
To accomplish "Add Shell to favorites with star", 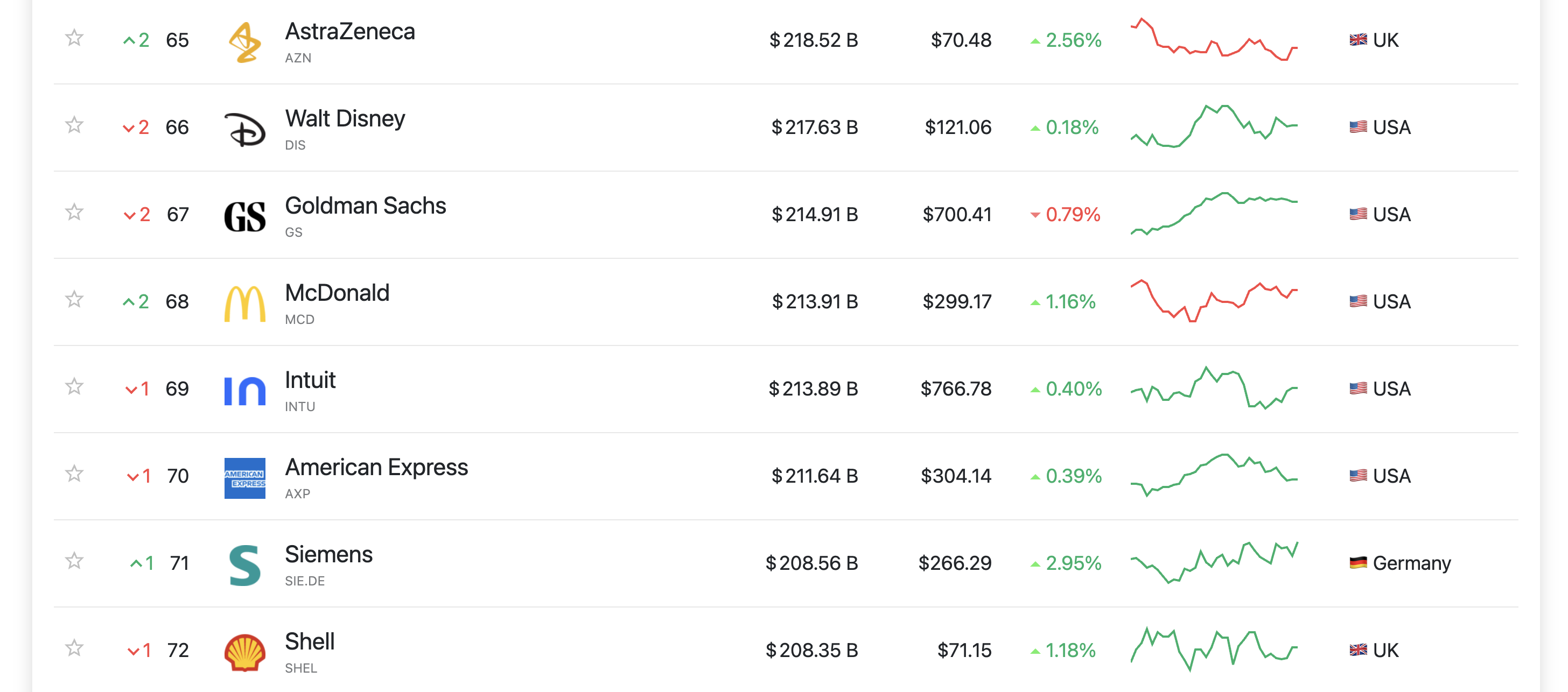I will 74,648.
